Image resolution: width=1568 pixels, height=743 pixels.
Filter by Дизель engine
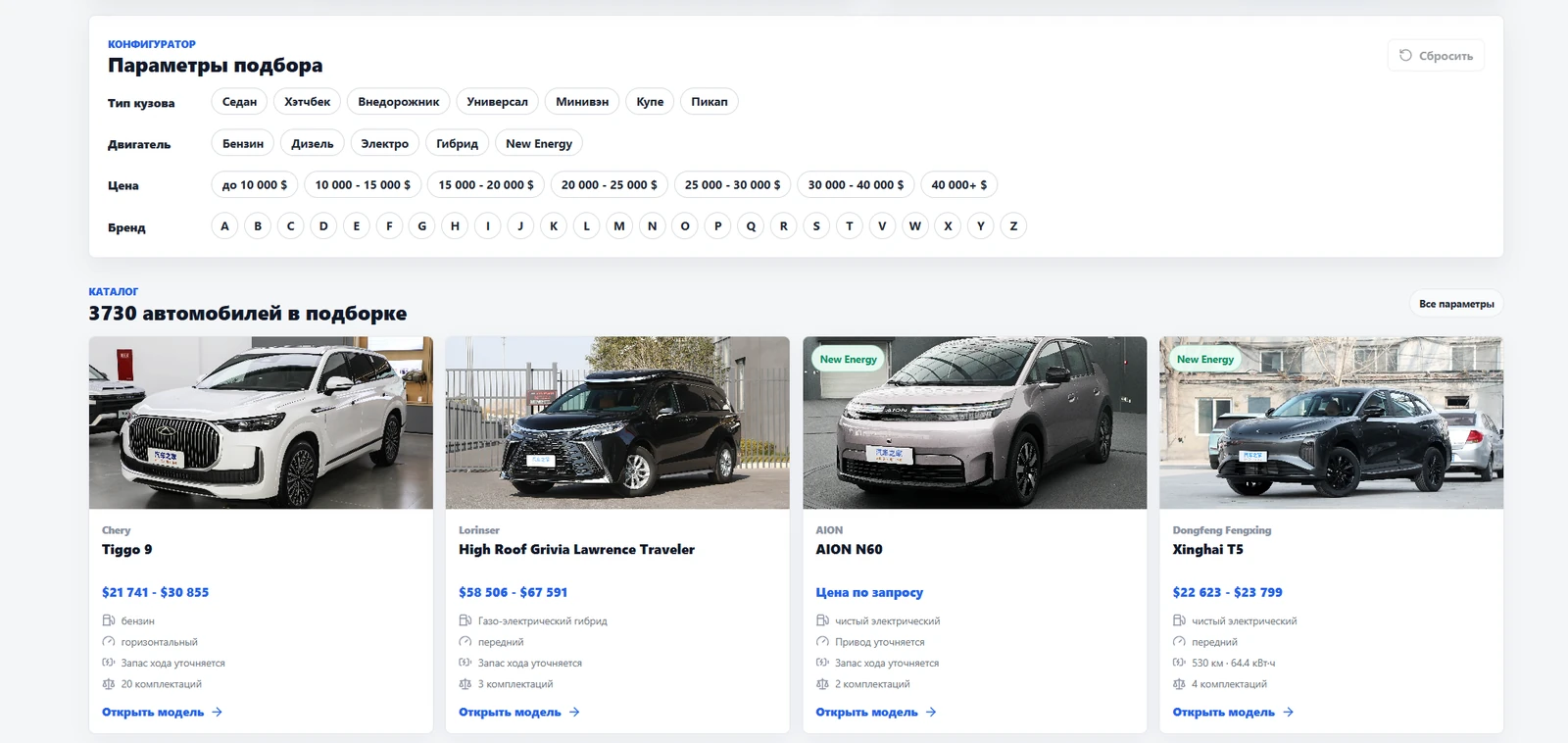click(x=313, y=143)
